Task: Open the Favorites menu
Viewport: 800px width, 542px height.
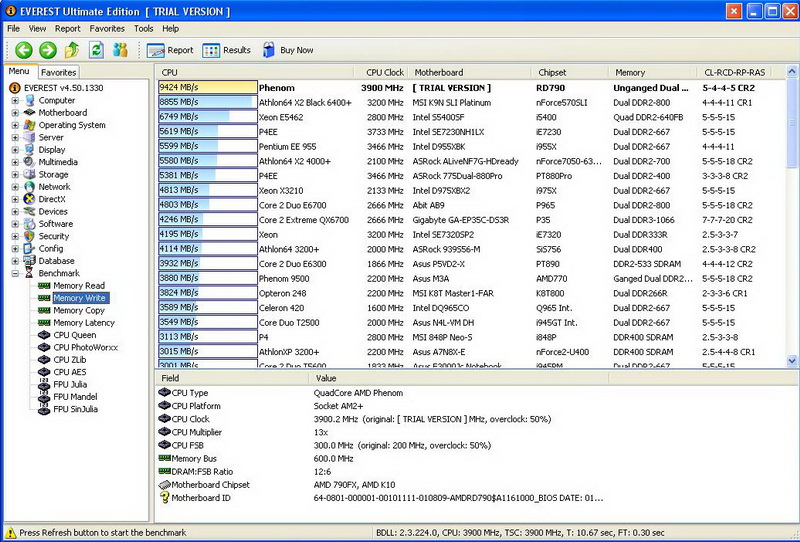Action: pos(107,29)
